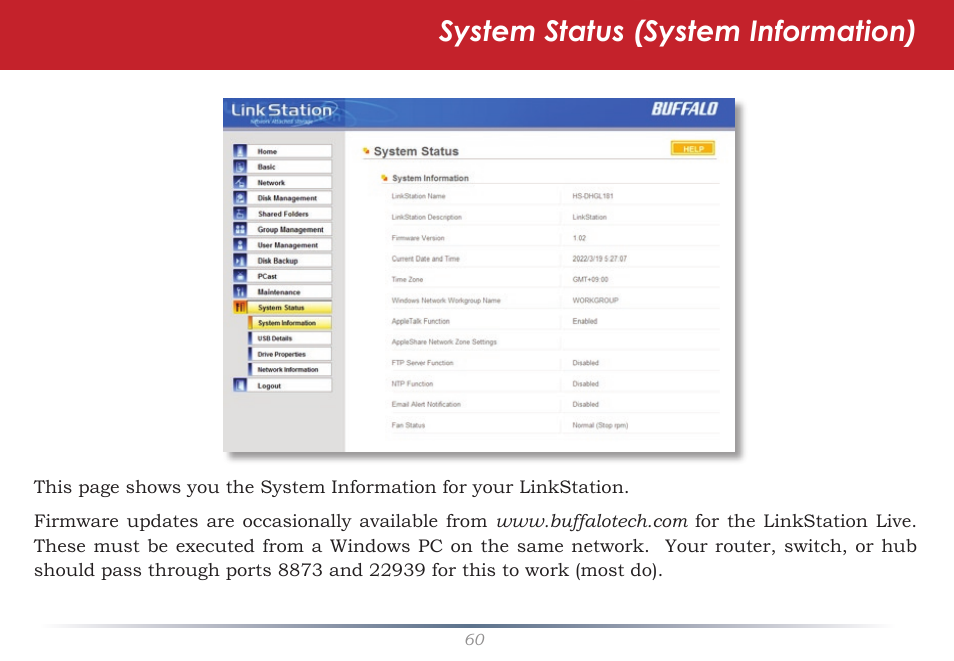
Task: Click the Network sidebar icon
Action: 240,182
